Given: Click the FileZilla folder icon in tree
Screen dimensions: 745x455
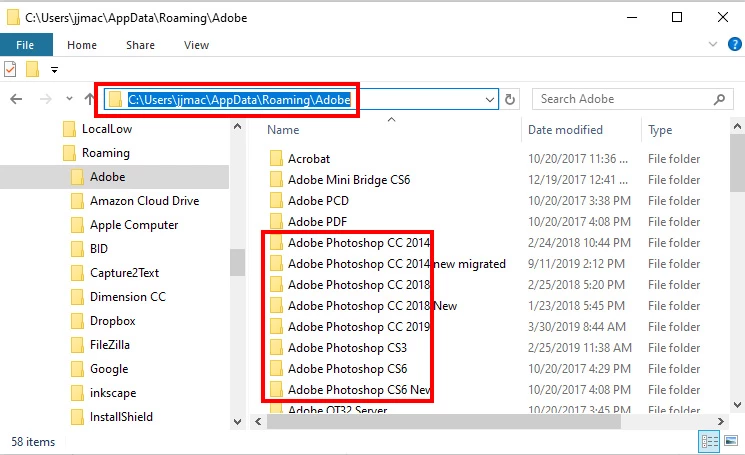Looking at the screenshot, I should [x=77, y=345].
